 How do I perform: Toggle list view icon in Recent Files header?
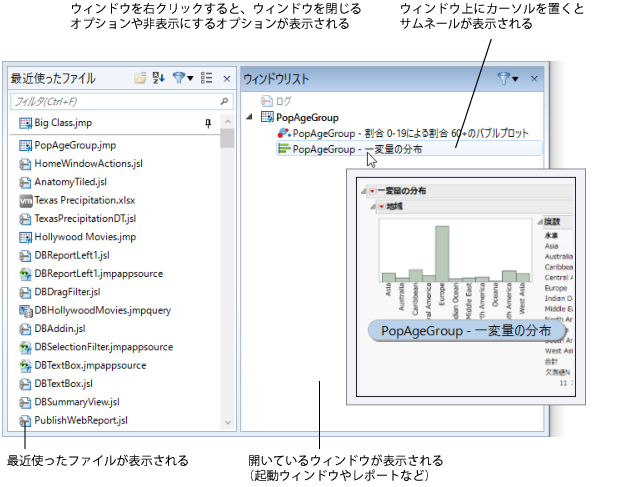[x=206, y=78]
